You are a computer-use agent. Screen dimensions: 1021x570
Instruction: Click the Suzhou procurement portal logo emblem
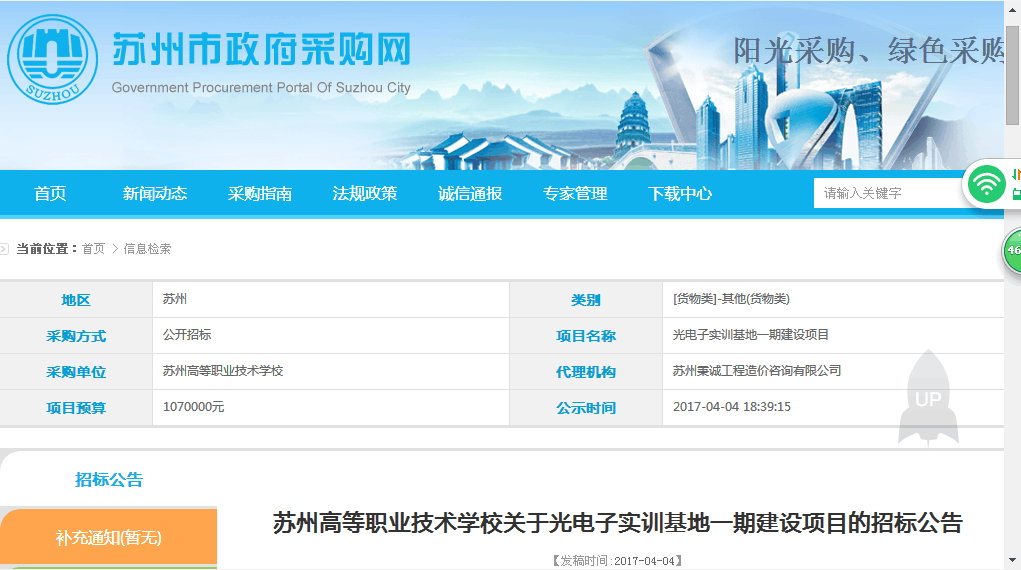pos(52,59)
